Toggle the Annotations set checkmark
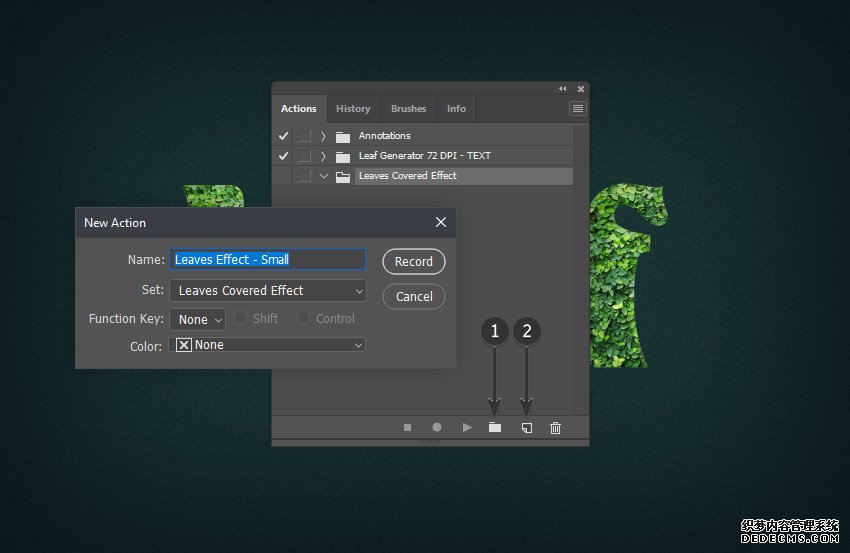This screenshot has height=553, width=850. pyautogui.click(x=283, y=136)
